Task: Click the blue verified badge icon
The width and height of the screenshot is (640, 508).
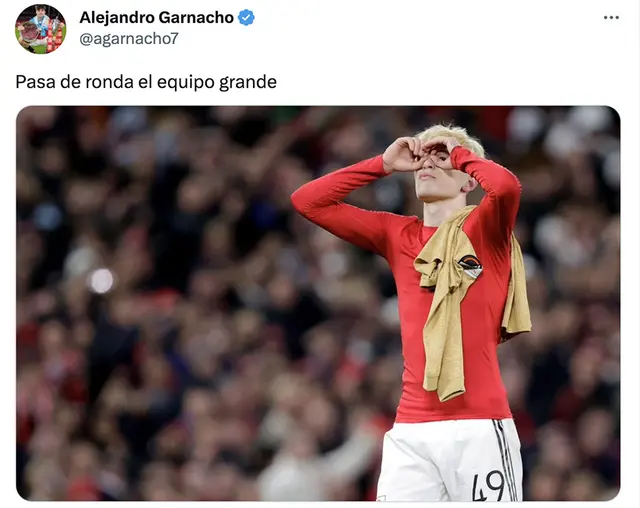Action: [246, 18]
